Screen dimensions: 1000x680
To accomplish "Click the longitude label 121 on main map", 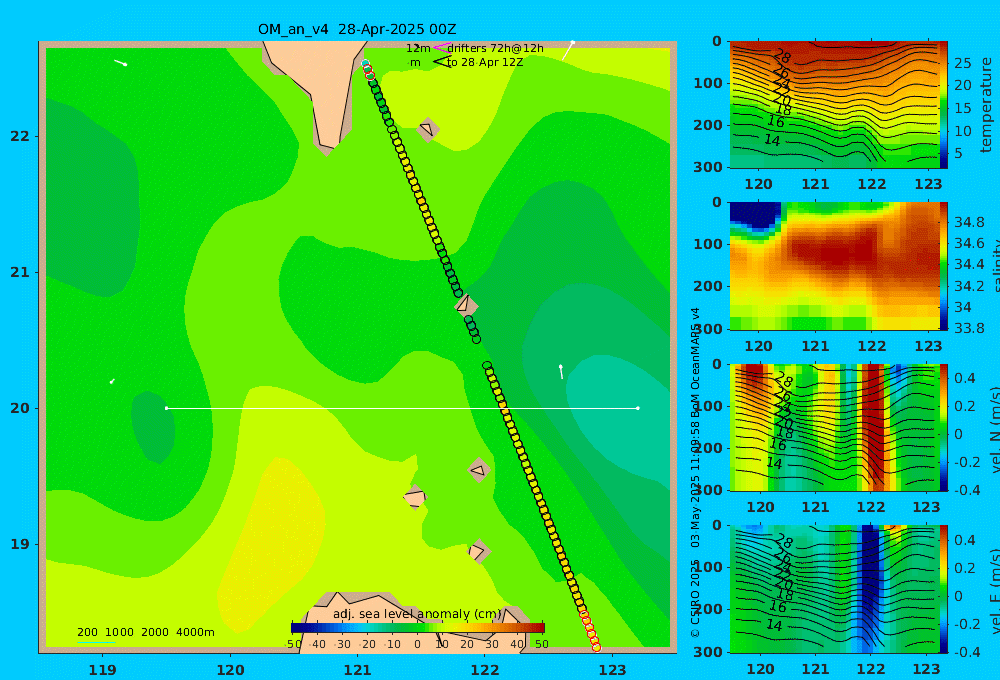I will click(358, 670).
